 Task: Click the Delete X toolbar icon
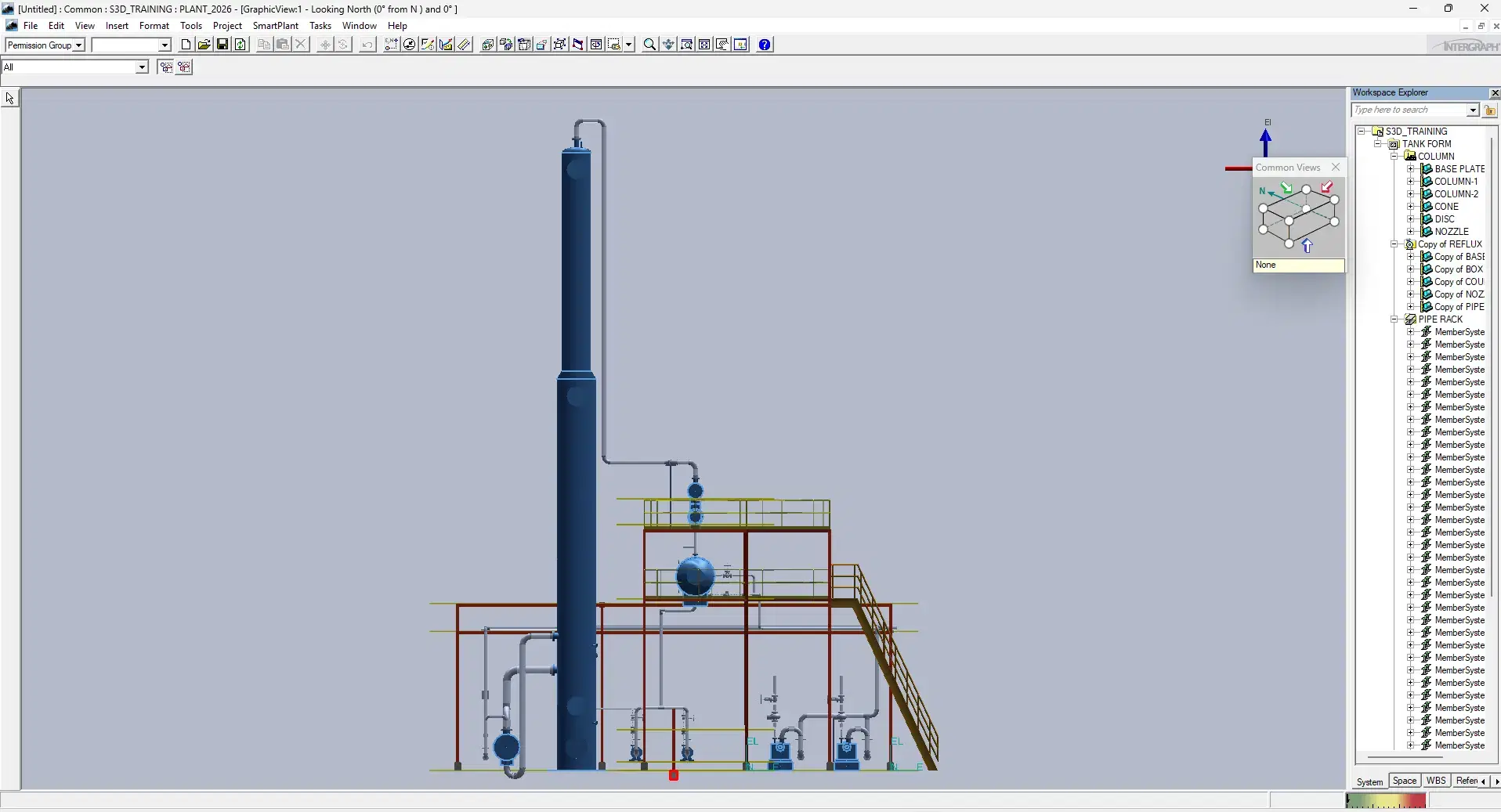coord(300,45)
